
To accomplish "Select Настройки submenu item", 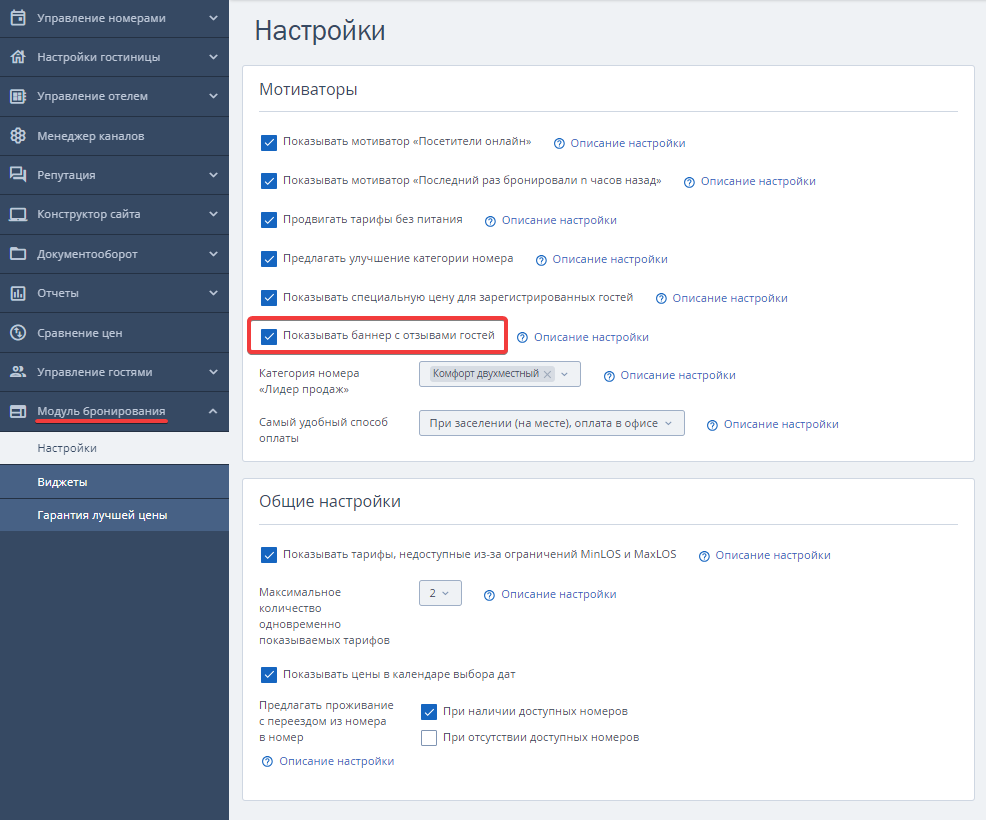I will (x=114, y=448).
